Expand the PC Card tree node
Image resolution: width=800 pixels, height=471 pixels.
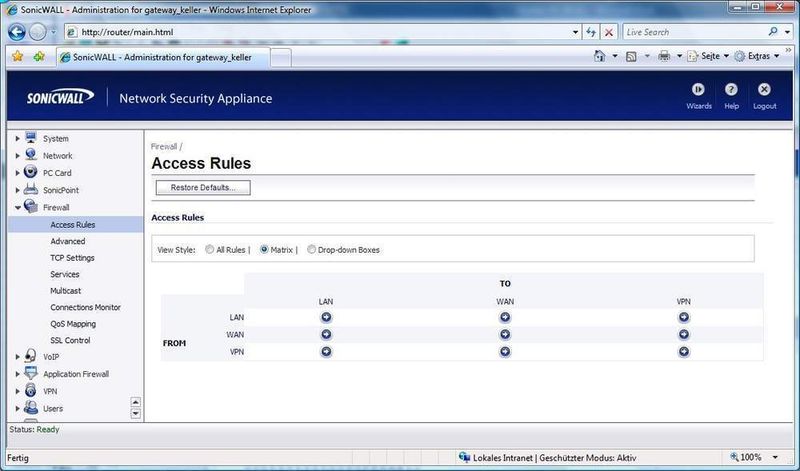pos(17,173)
